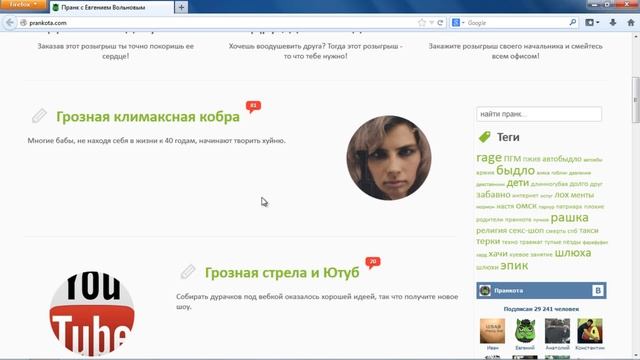Open the Грозная климаксная кобра post
Screen dimensions: 640x360
click(x=148, y=117)
